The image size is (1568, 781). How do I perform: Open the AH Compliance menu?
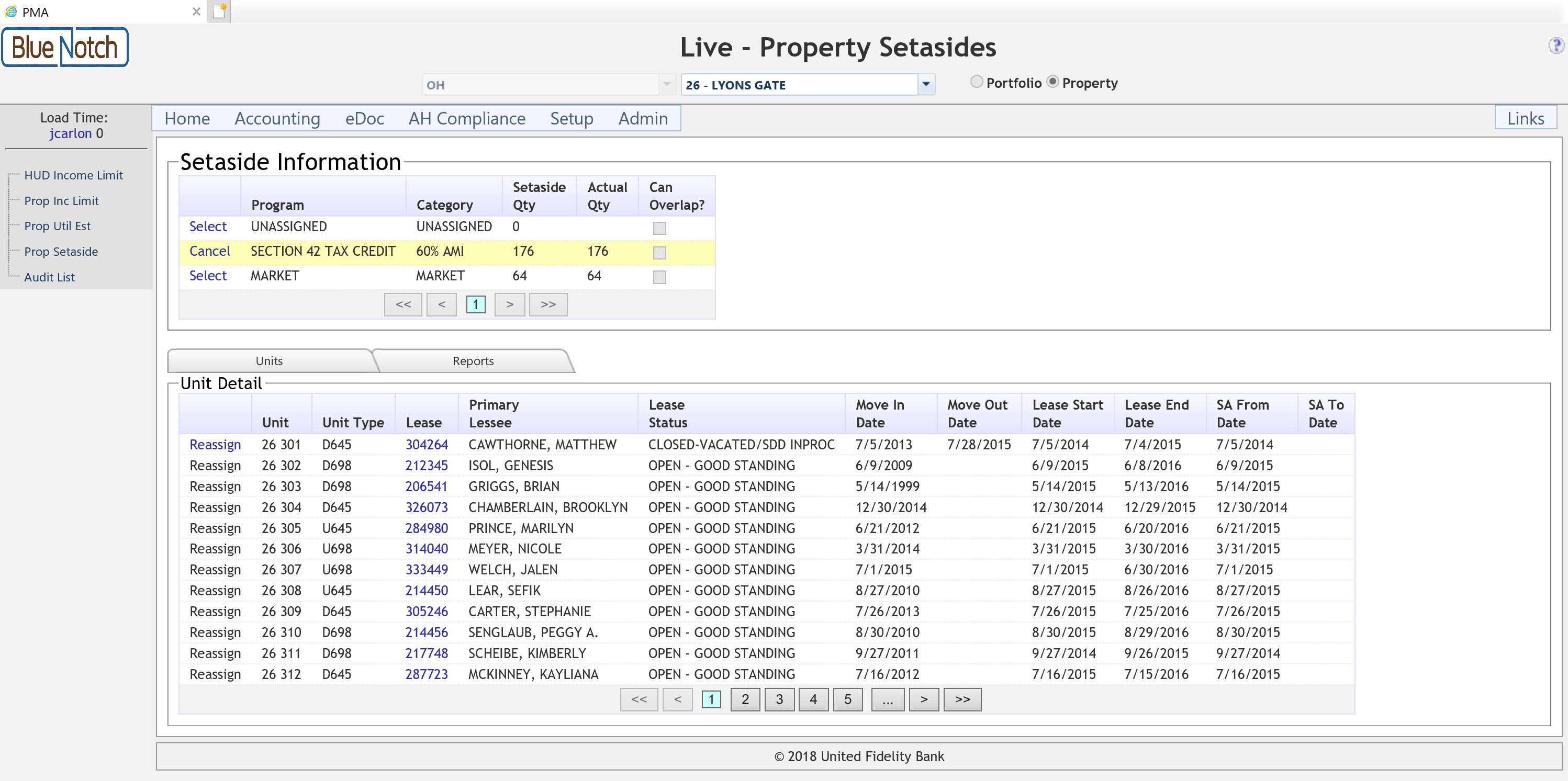click(x=467, y=119)
